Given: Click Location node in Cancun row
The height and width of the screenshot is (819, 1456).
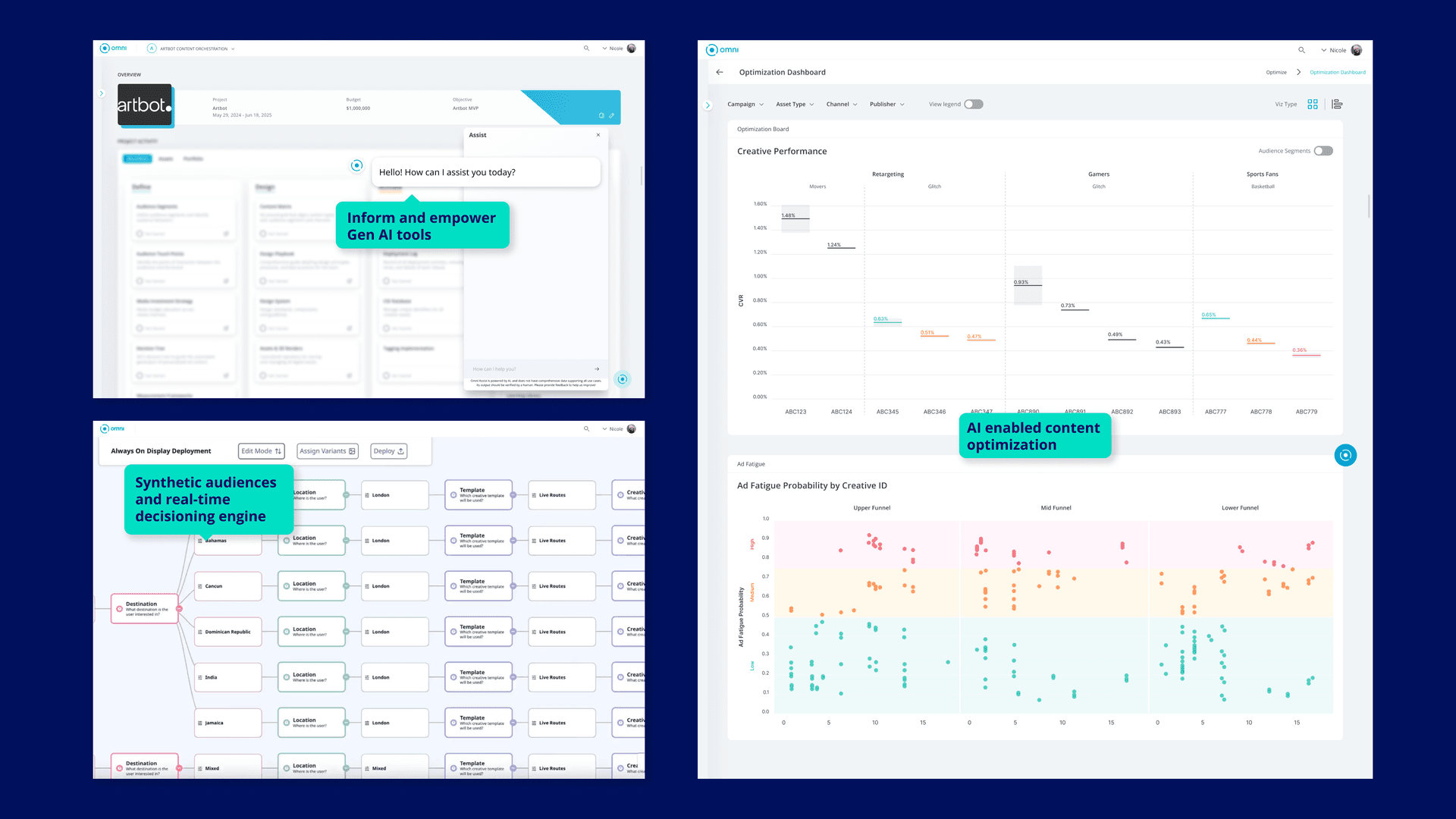Looking at the screenshot, I should [x=312, y=586].
